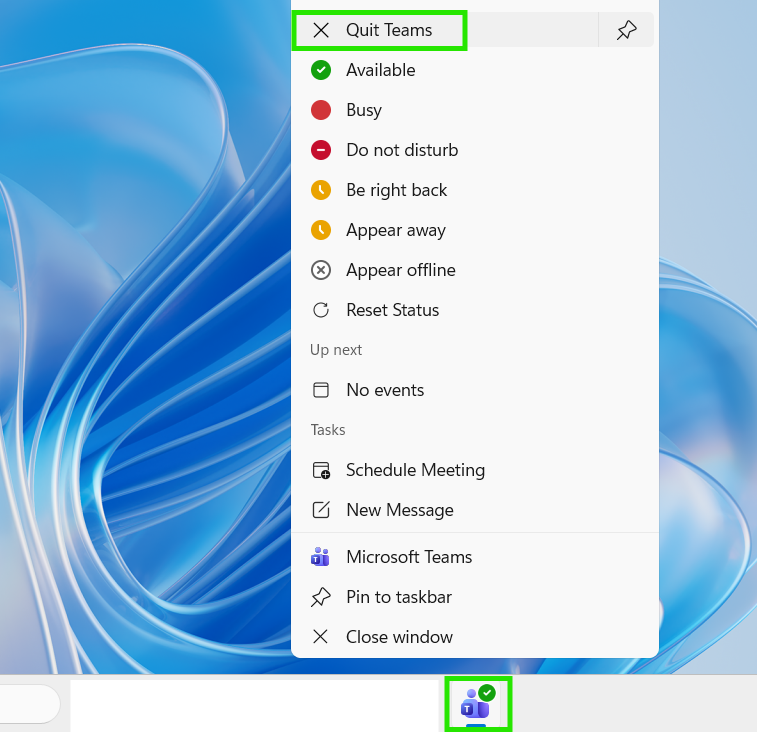Image resolution: width=757 pixels, height=732 pixels.
Task: Launch Microsoft Teams from the jump list
Action: click(x=475, y=557)
